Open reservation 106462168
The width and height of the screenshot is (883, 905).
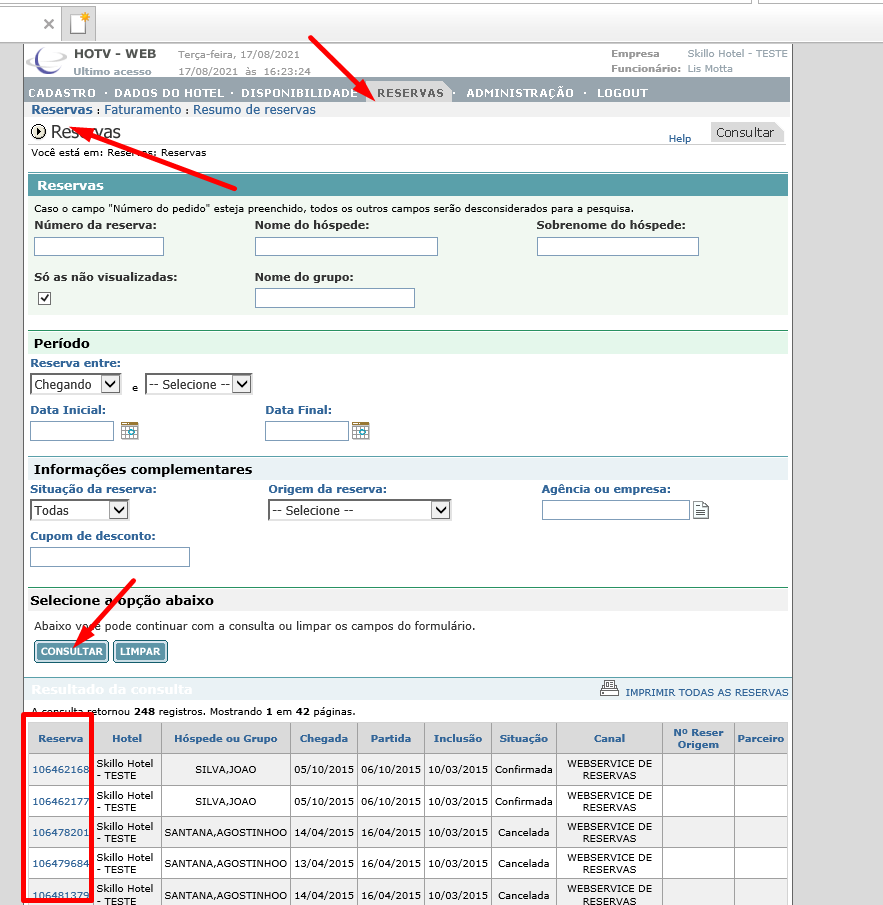61,769
